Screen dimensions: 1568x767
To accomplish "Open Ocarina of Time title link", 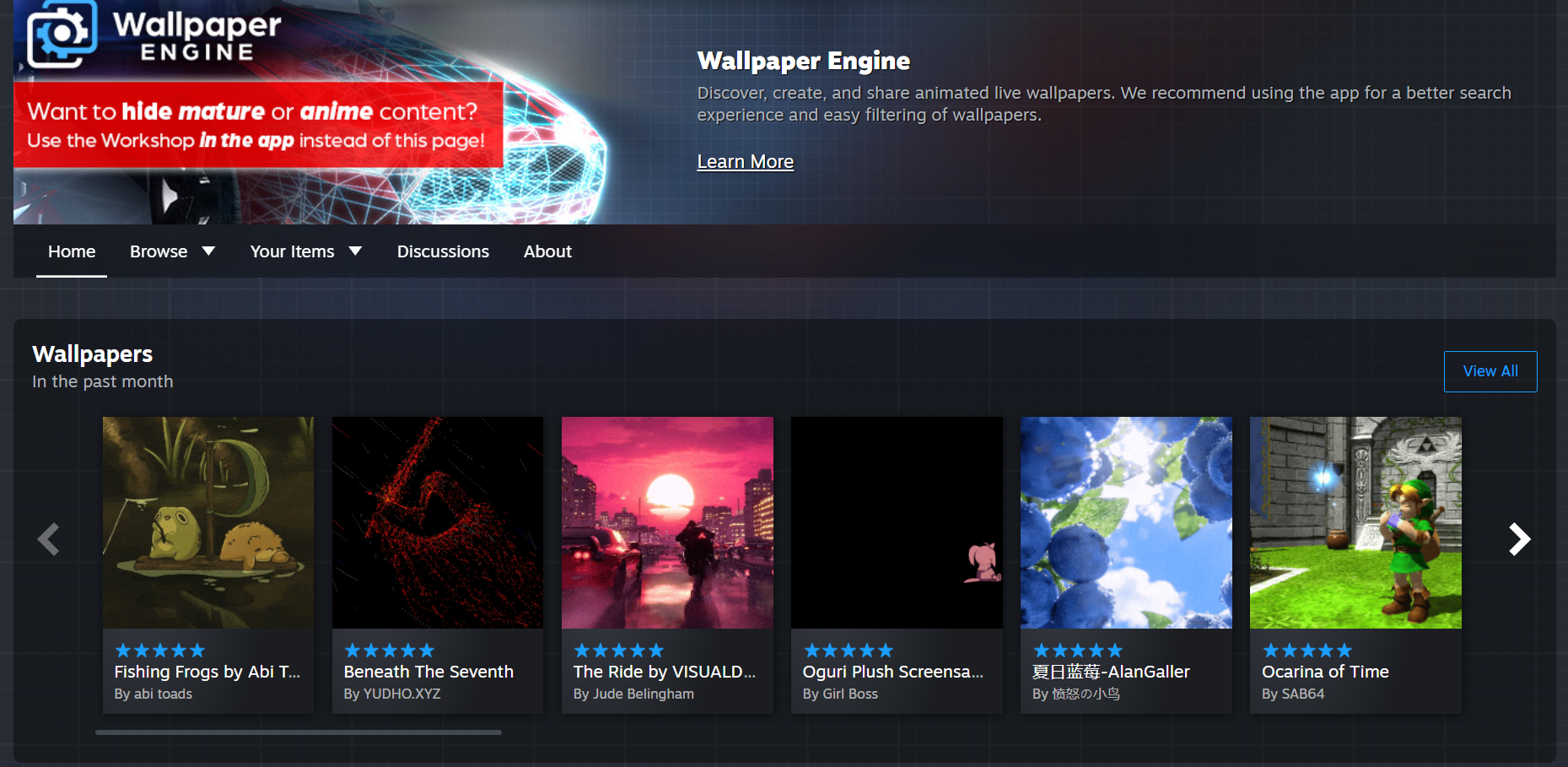I will 1325,672.
